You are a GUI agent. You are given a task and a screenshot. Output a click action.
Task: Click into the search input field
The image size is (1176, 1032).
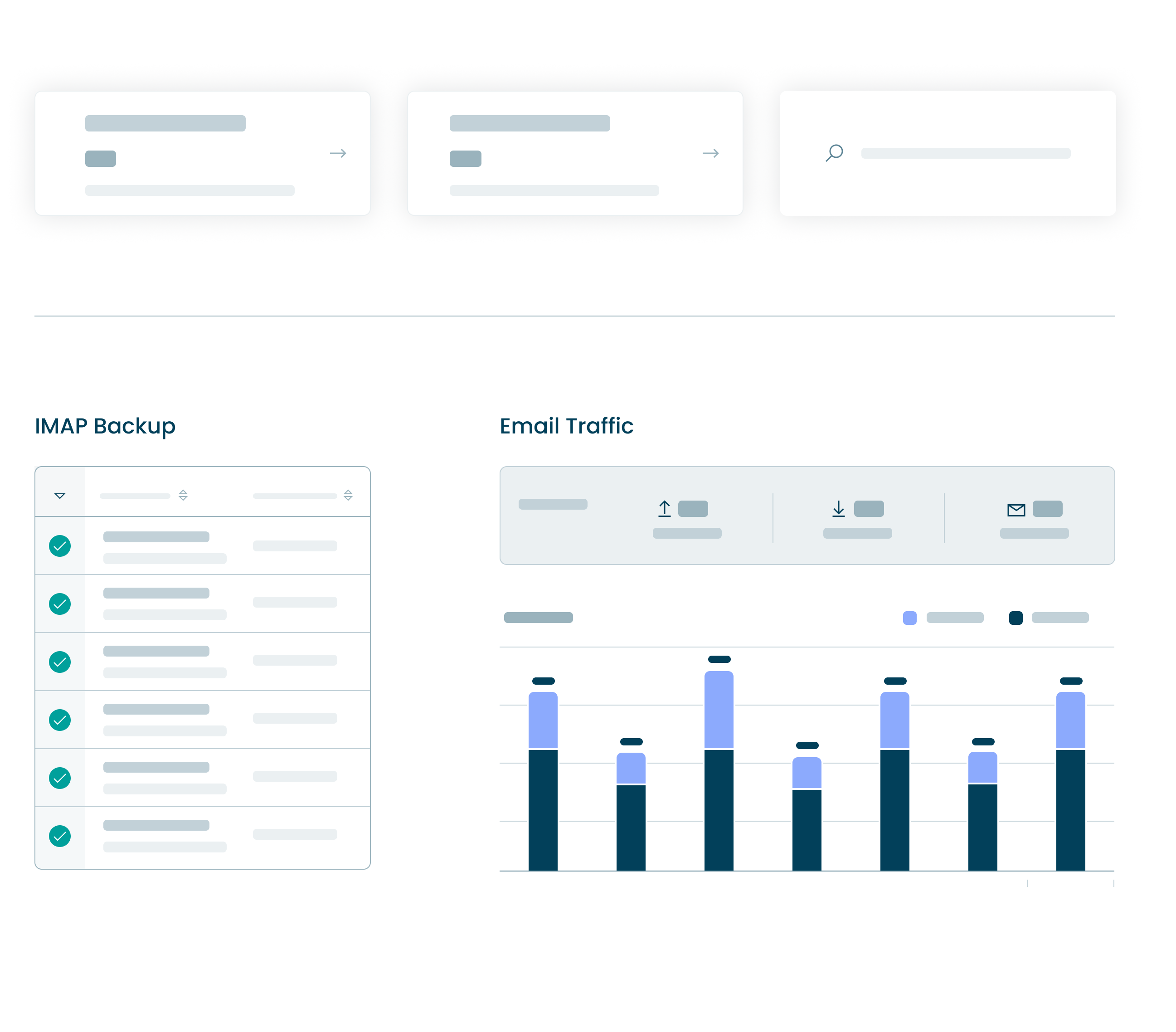[x=966, y=153]
